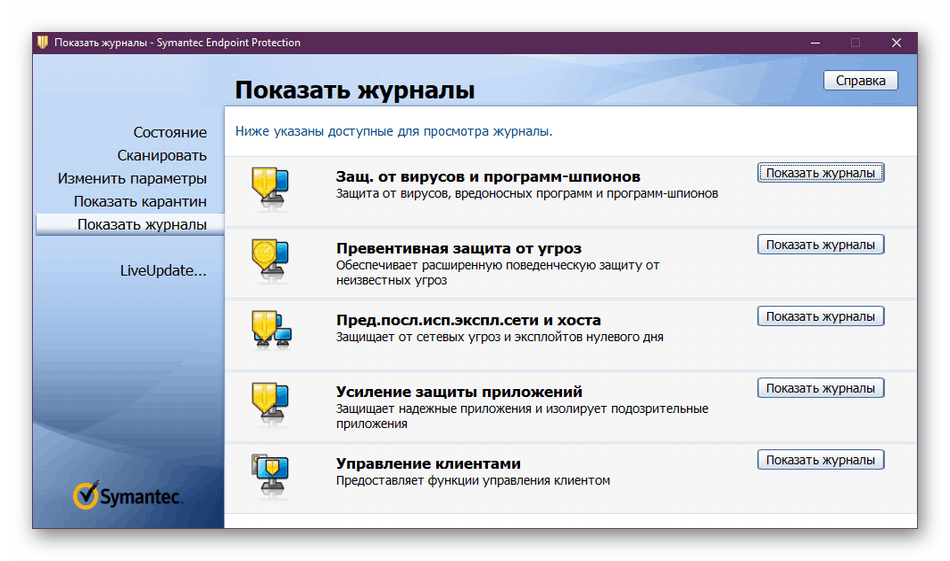Click the text Ниже указаны доступные для просмотра журналы
The image size is (950, 561).
pyautogui.click(x=394, y=131)
